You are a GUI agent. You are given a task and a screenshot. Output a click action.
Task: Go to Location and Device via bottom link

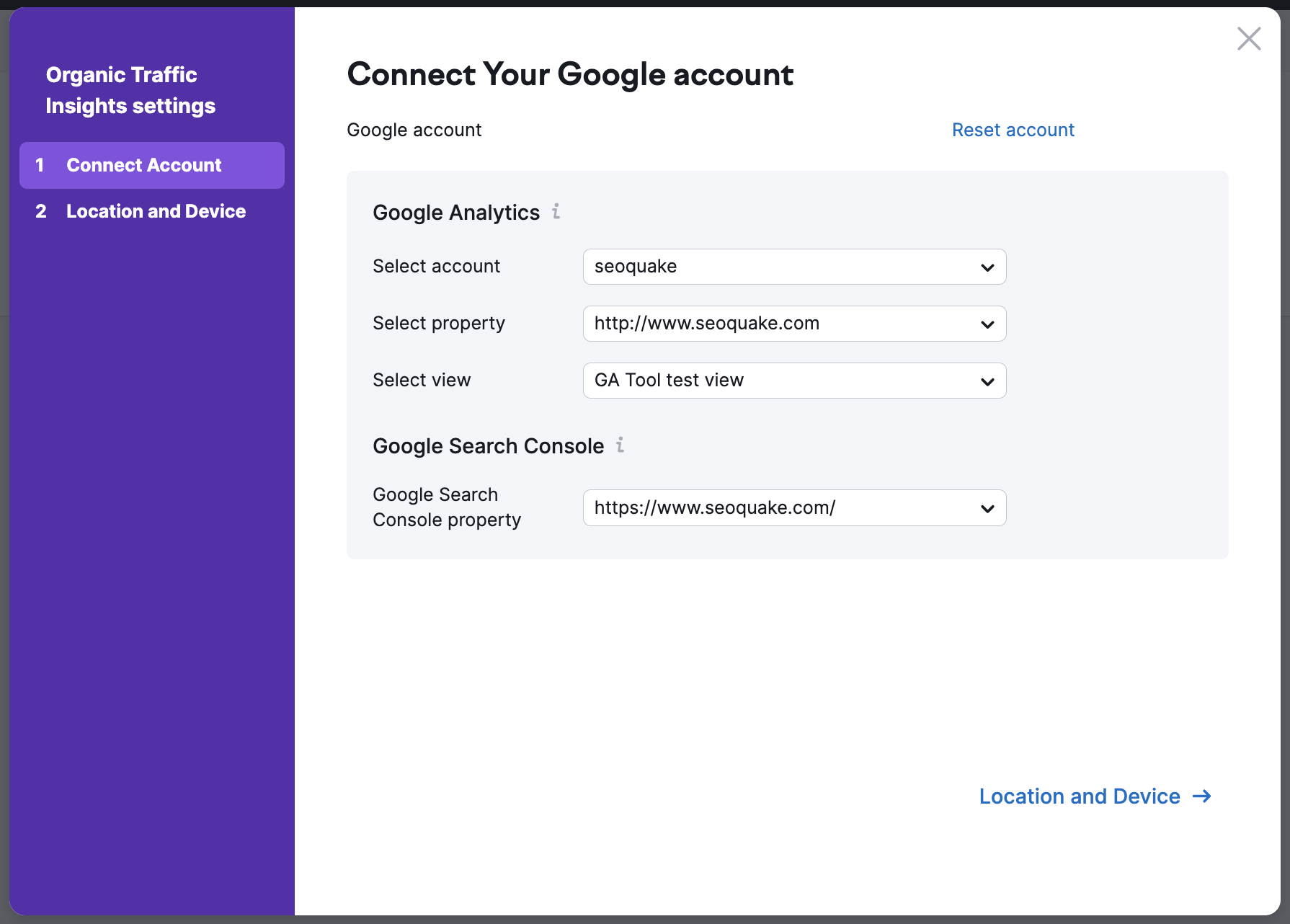click(x=1095, y=796)
